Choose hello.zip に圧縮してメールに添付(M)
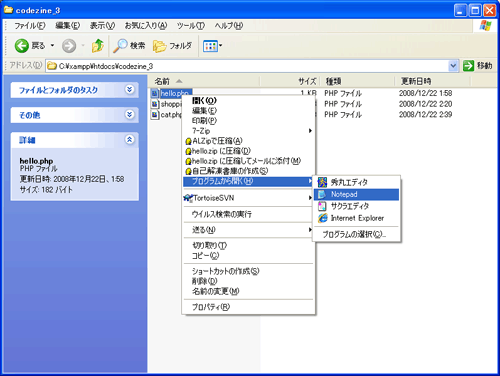 pos(249,161)
